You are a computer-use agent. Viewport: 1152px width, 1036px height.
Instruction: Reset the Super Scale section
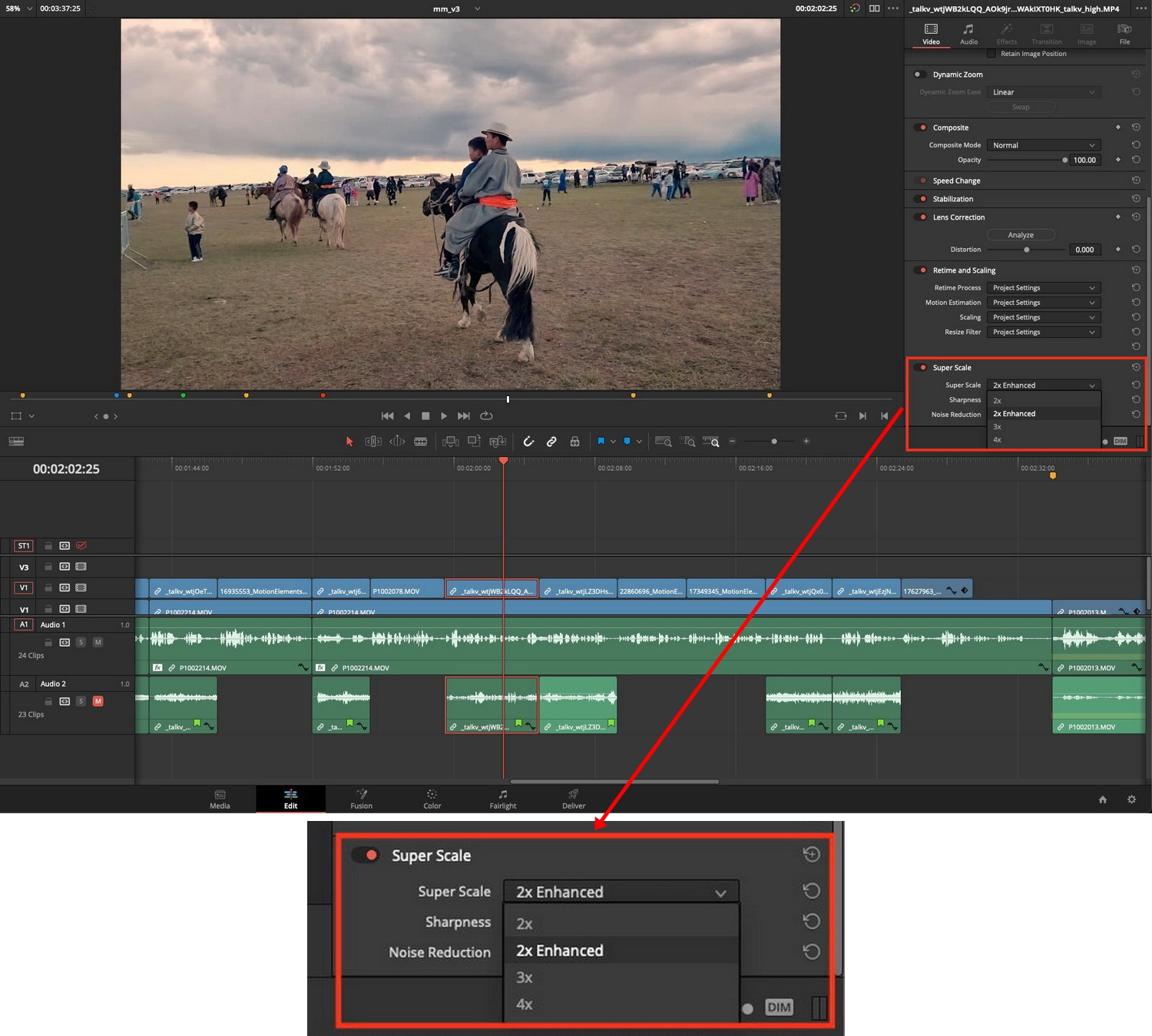(x=1136, y=367)
